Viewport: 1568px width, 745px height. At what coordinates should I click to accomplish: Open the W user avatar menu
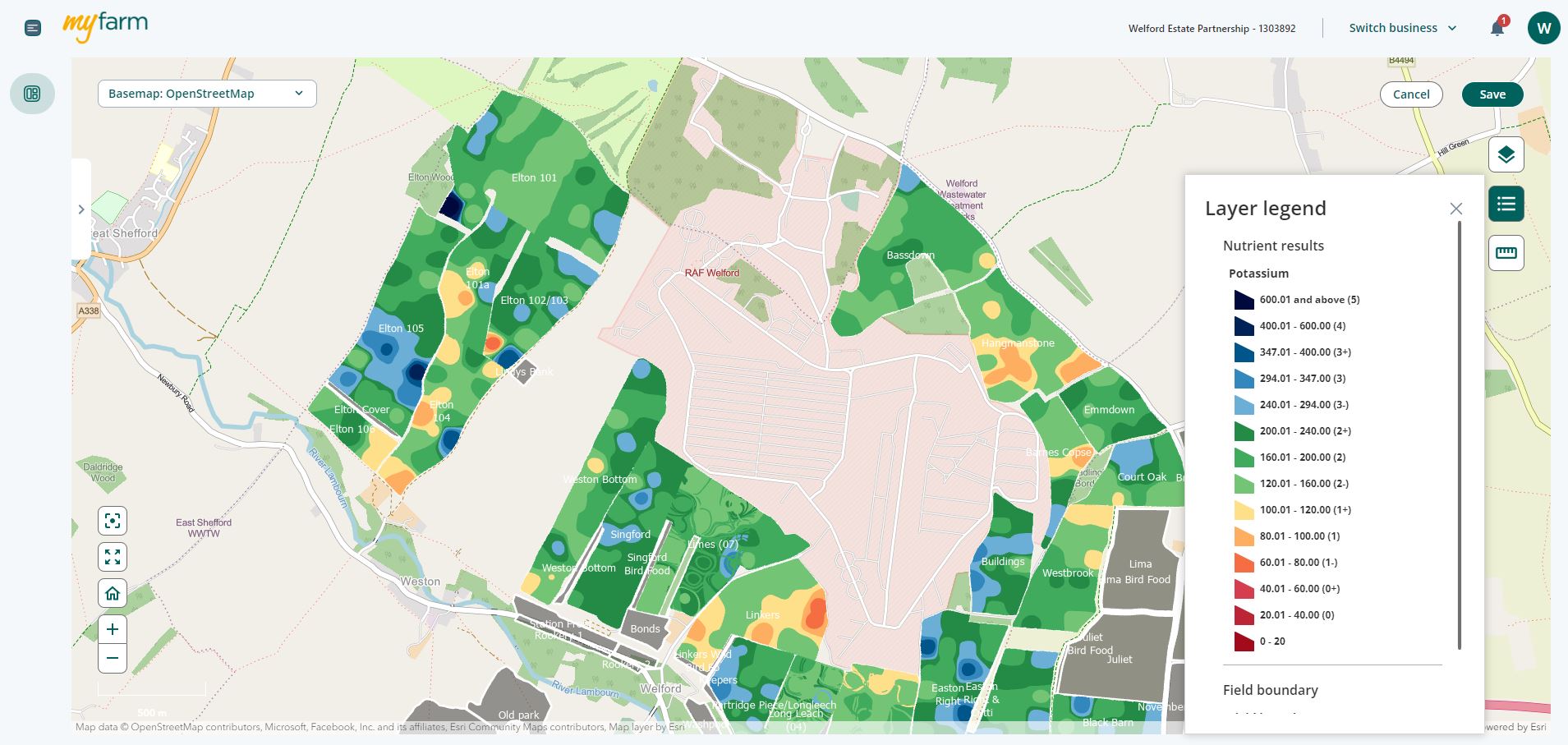[x=1543, y=28]
